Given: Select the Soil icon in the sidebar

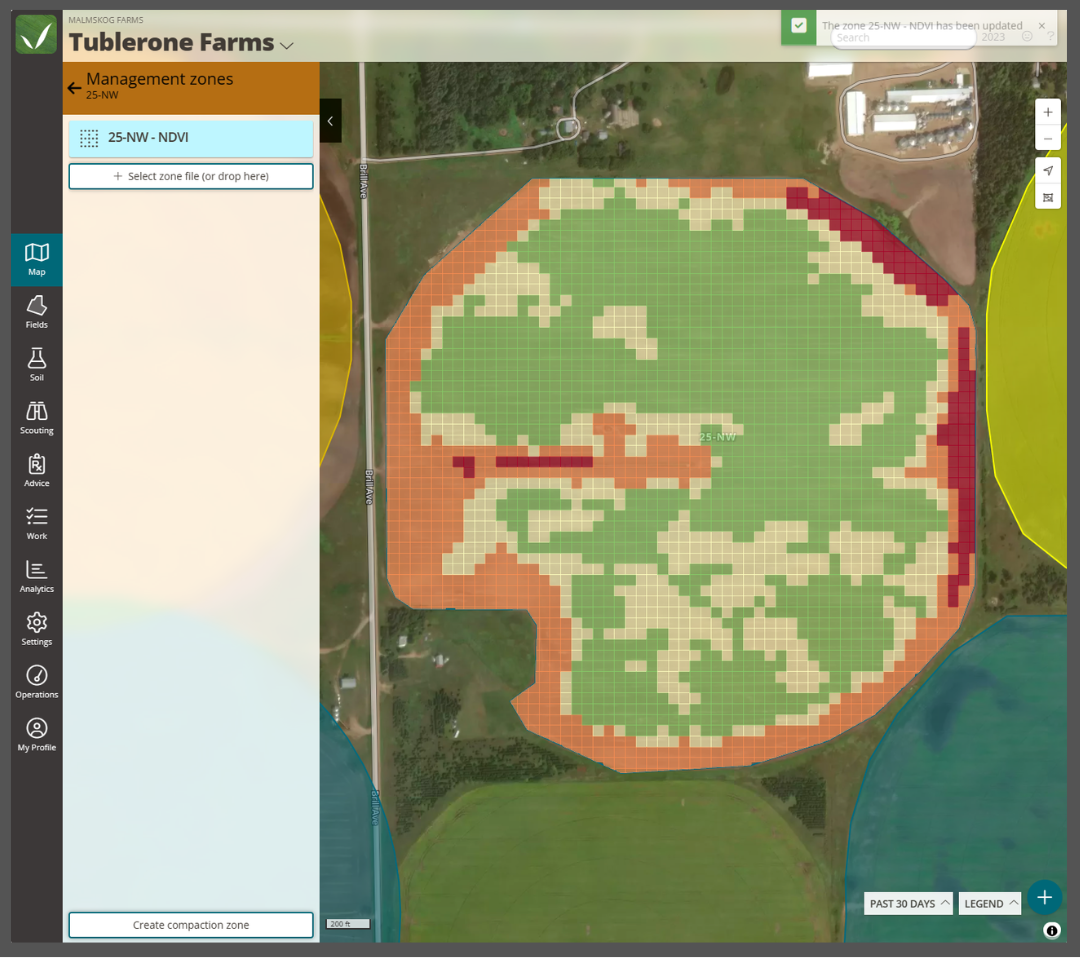Looking at the screenshot, I should tap(36, 363).
